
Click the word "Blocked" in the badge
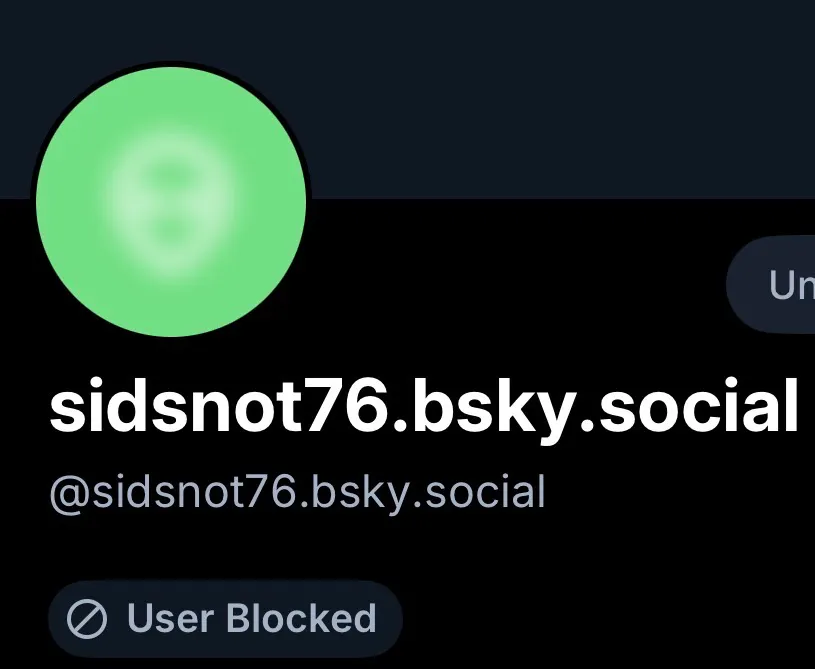(301, 619)
